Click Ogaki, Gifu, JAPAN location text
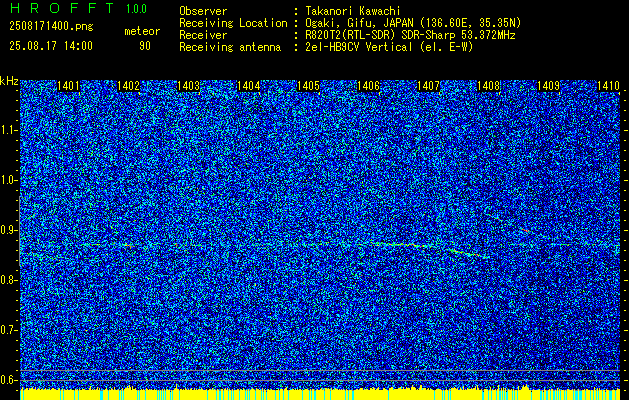Image resolution: width=629 pixels, height=400 pixels. (x=413, y=23)
